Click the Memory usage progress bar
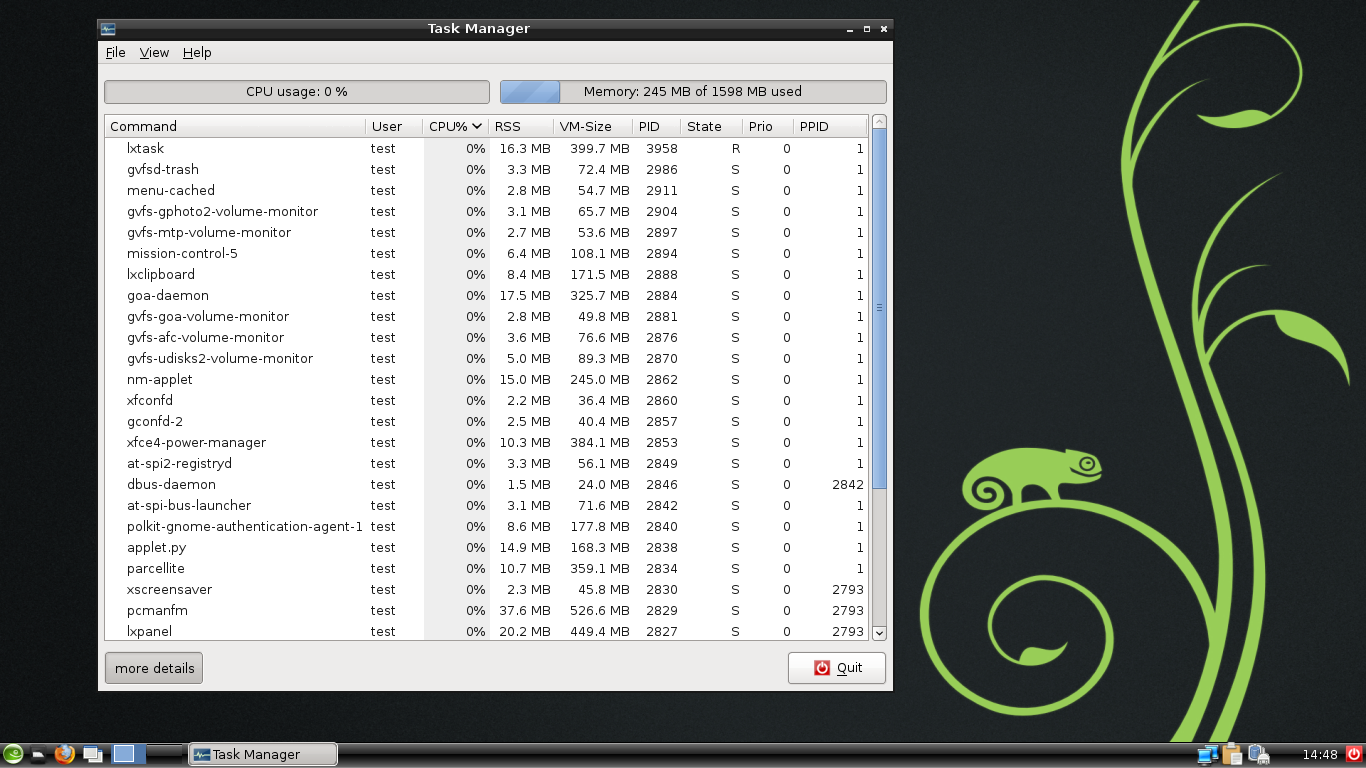1366x768 pixels. [x=693, y=92]
